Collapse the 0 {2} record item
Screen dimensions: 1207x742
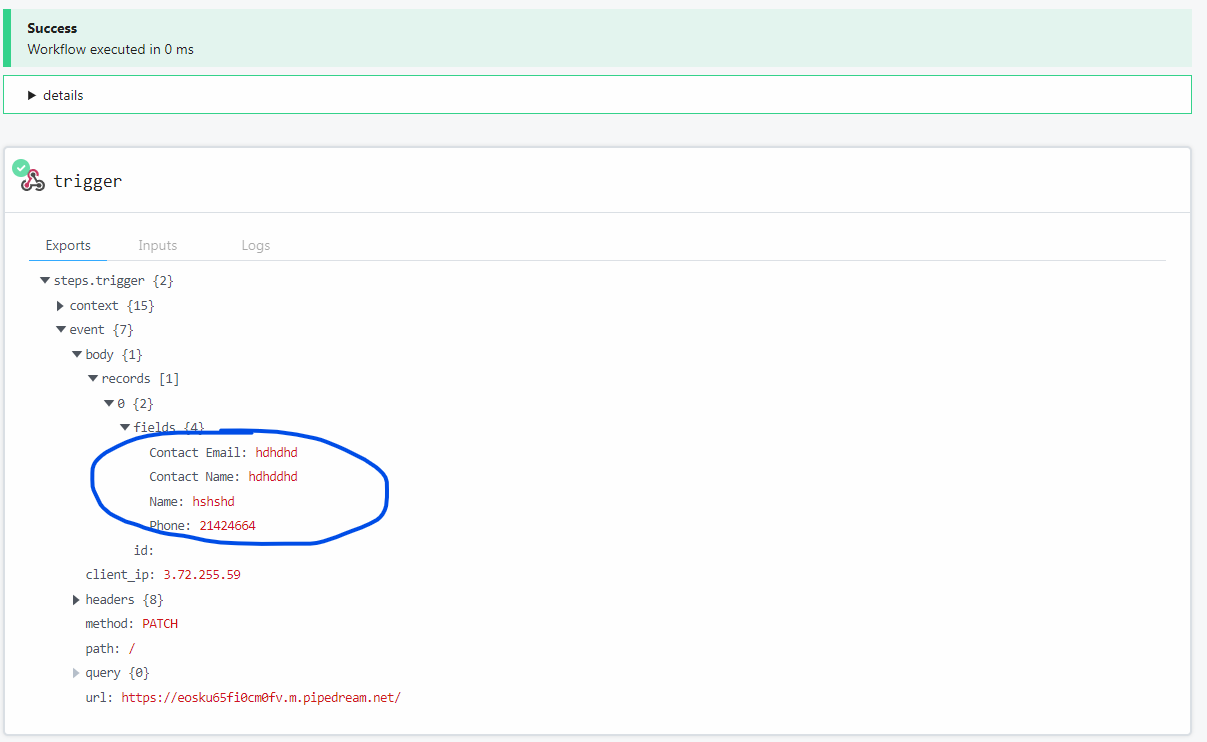(109, 403)
